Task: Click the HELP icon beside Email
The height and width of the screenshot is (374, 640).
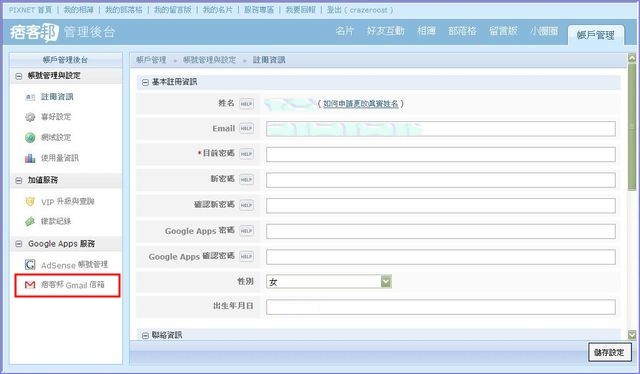Action: pos(246,129)
